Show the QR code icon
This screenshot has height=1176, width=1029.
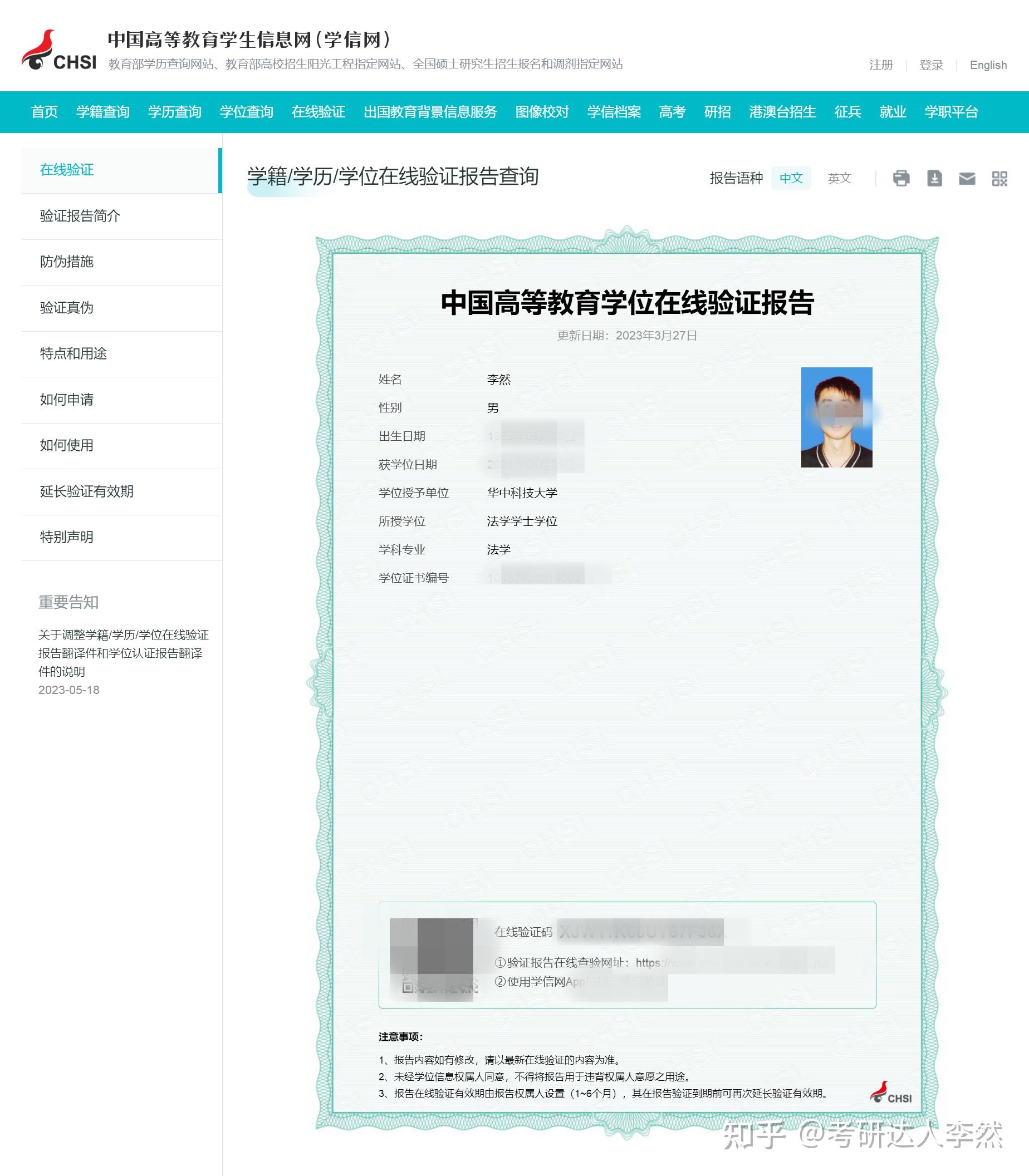pyautogui.click(x=999, y=179)
